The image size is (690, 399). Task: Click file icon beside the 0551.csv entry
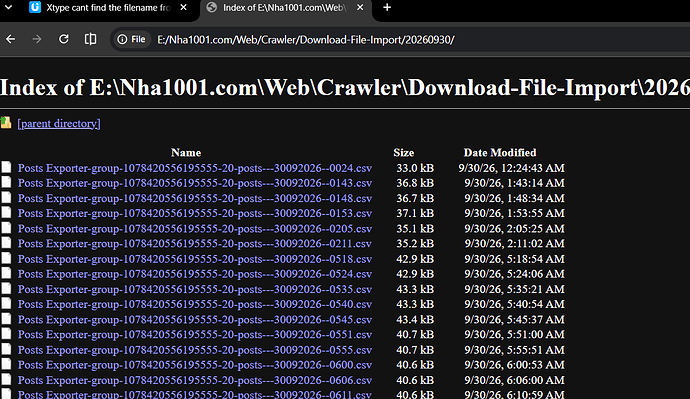(6, 334)
